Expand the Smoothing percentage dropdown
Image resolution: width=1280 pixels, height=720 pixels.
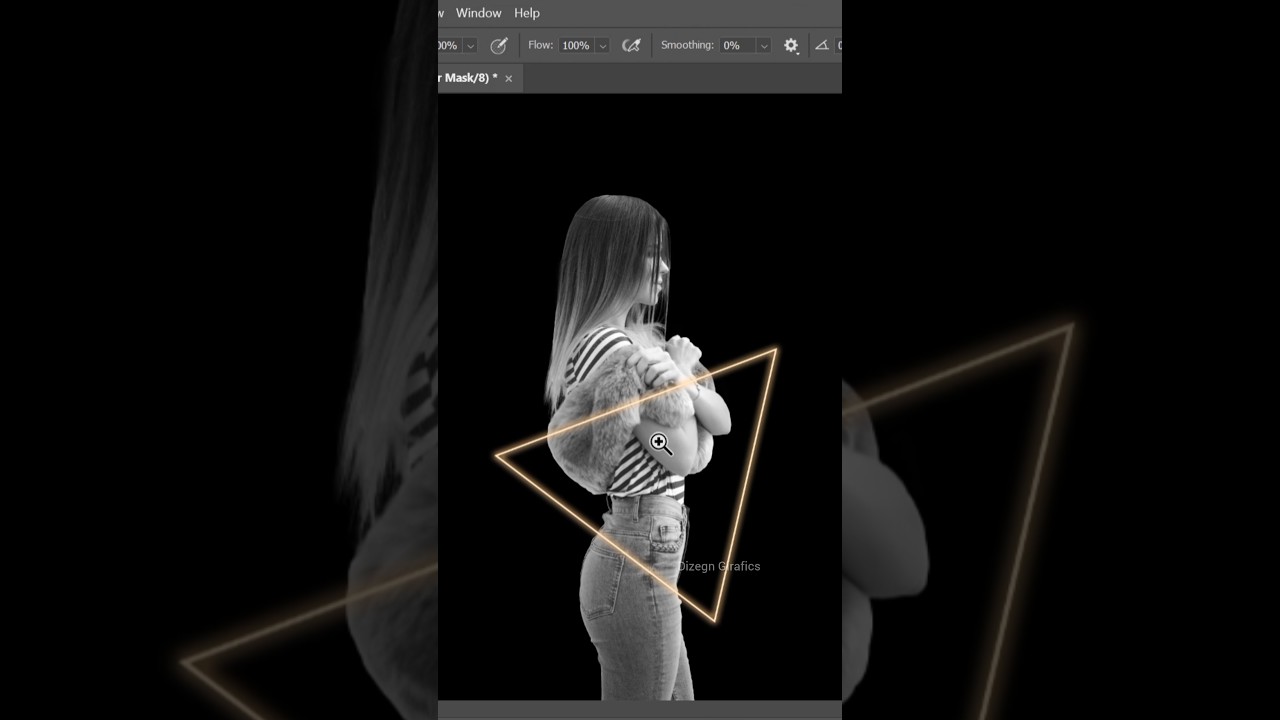point(764,46)
